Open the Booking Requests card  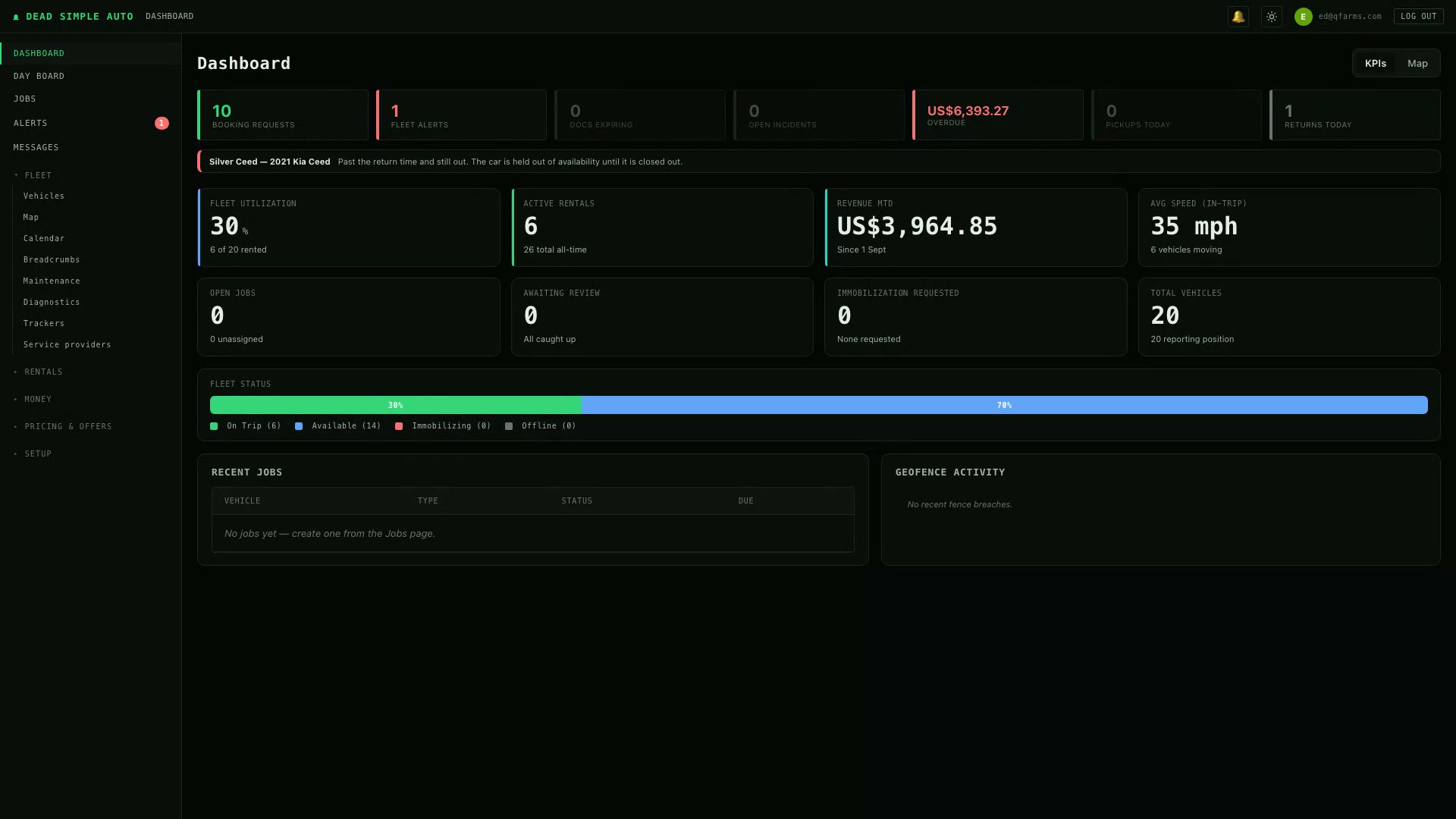click(283, 115)
